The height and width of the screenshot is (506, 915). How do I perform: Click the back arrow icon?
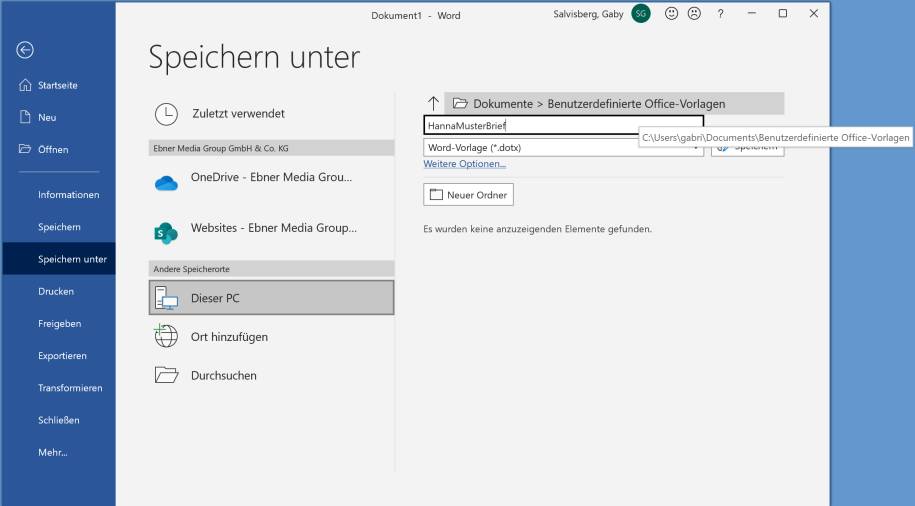pyautogui.click(x=25, y=50)
